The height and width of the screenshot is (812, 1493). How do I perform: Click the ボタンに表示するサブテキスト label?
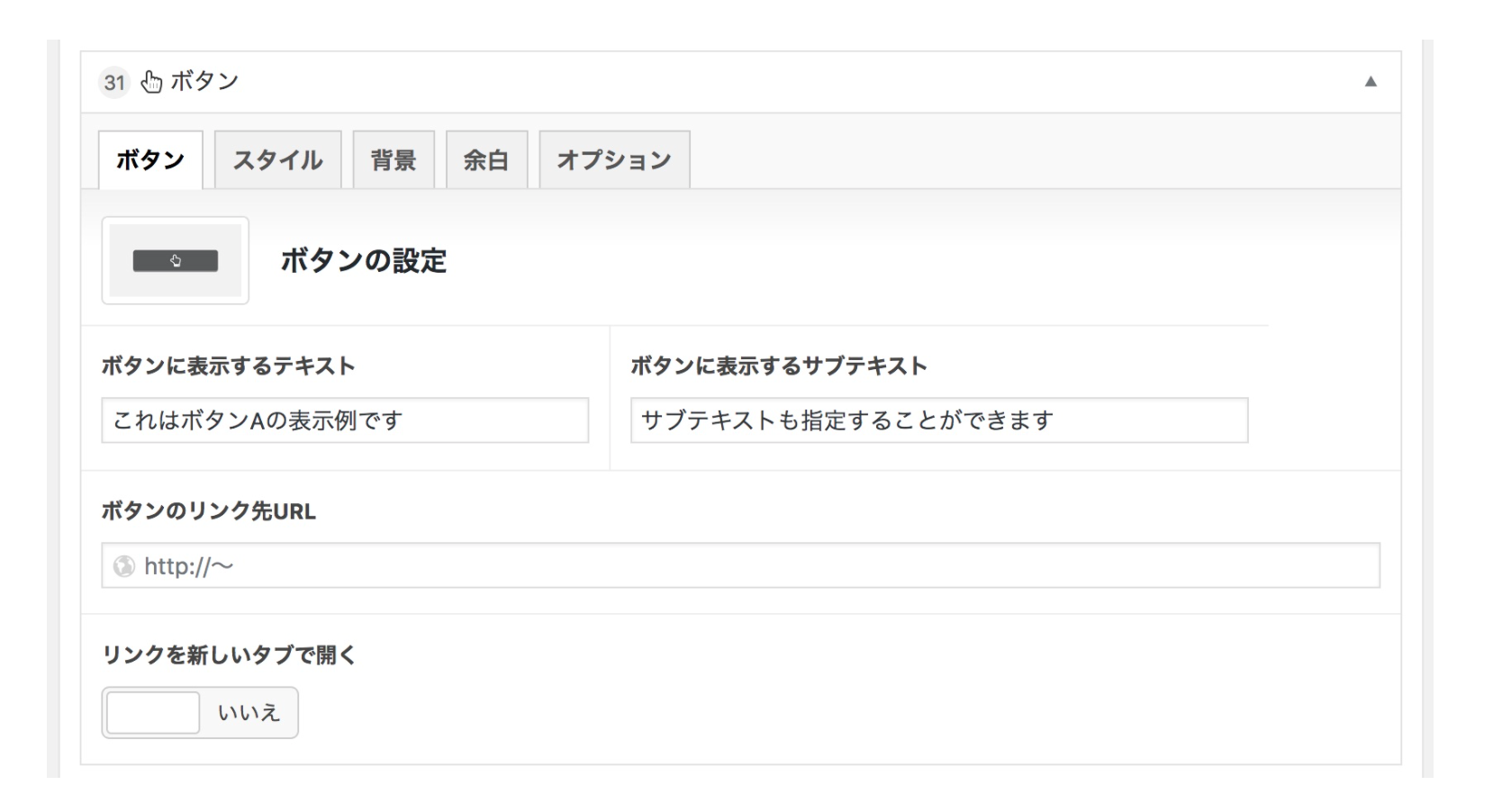778,366
